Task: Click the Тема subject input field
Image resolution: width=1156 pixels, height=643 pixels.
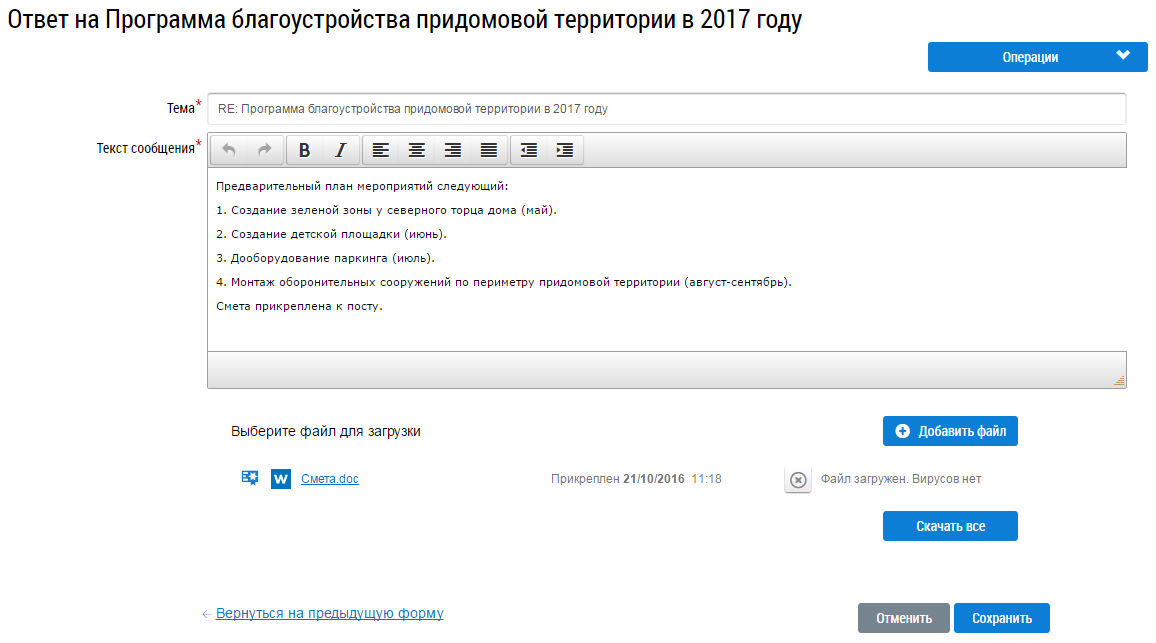Action: click(x=666, y=109)
